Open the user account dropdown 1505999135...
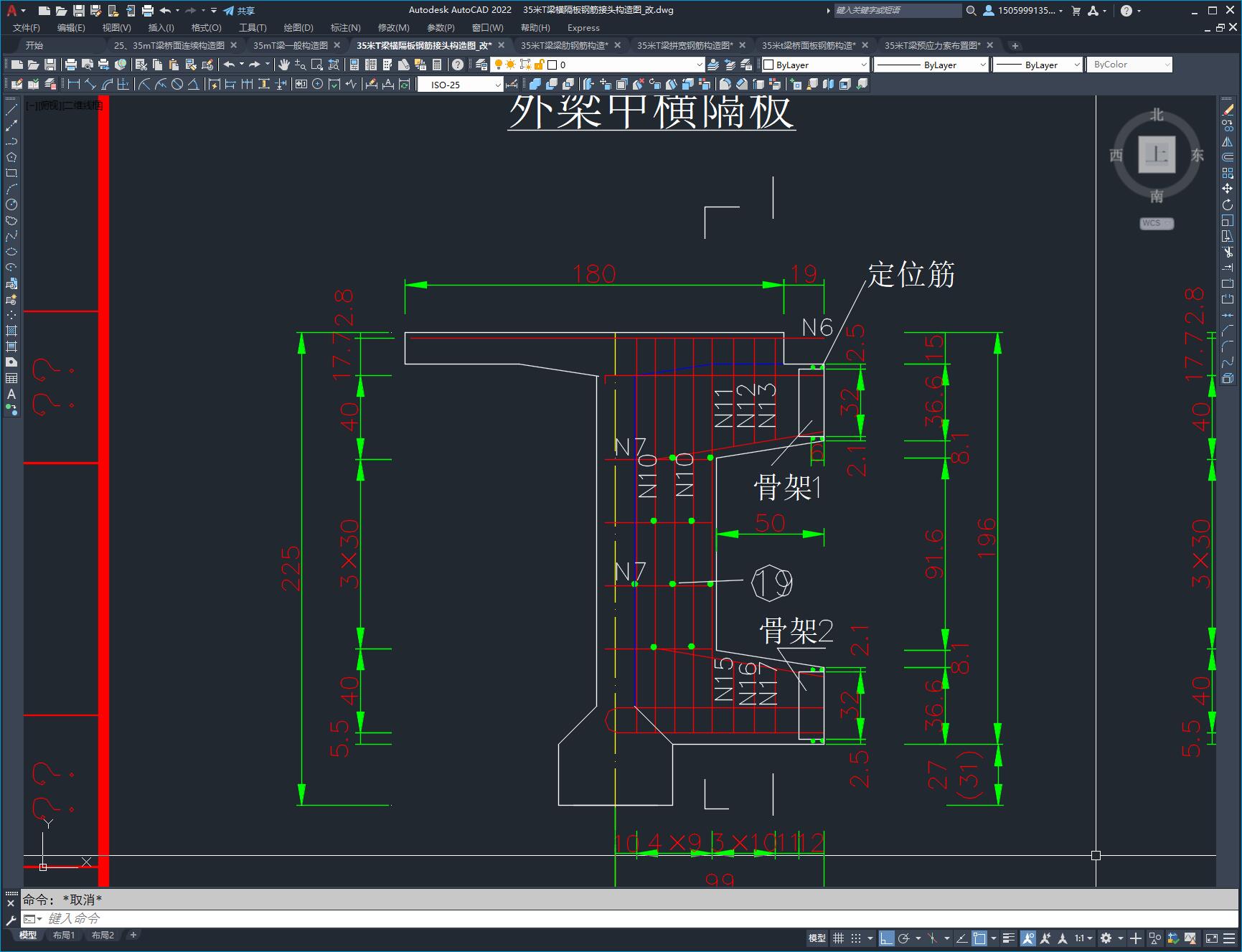 coord(1023,11)
